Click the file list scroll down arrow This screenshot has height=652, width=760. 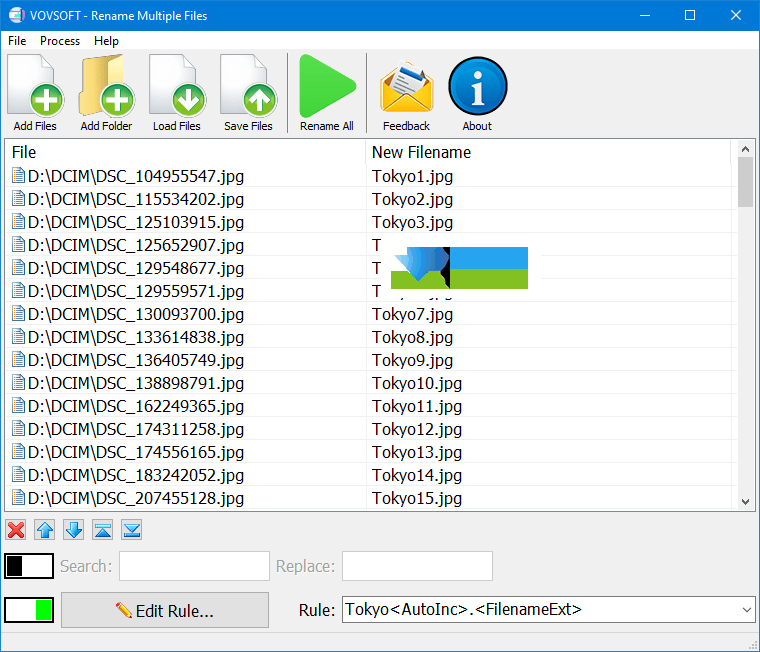745,501
